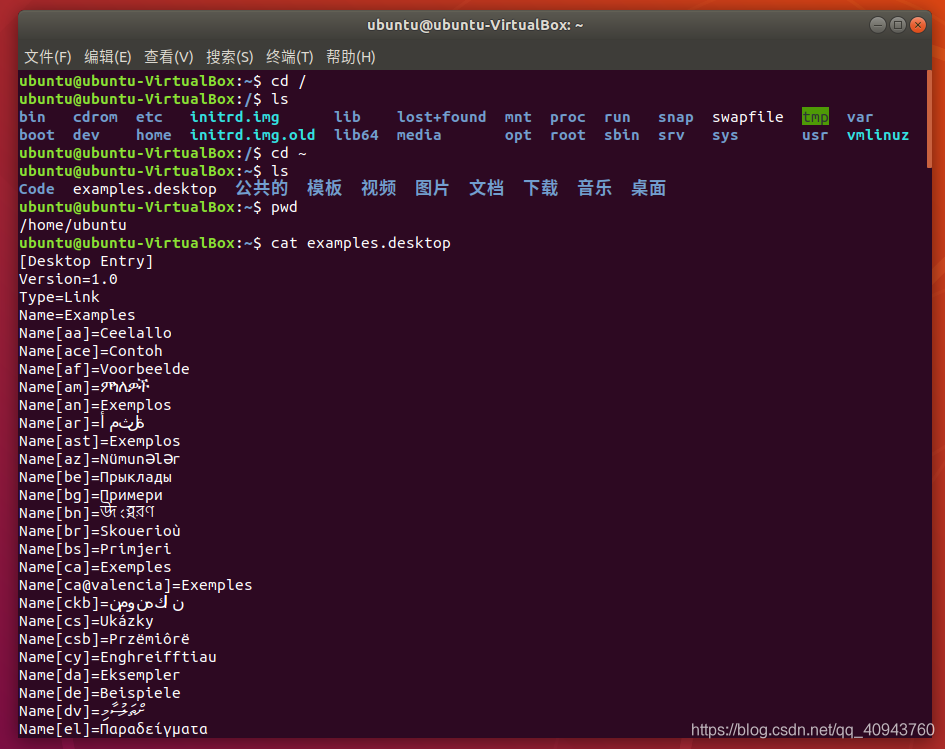Click the Name[cs]=Ukázky line

(x=86, y=622)
